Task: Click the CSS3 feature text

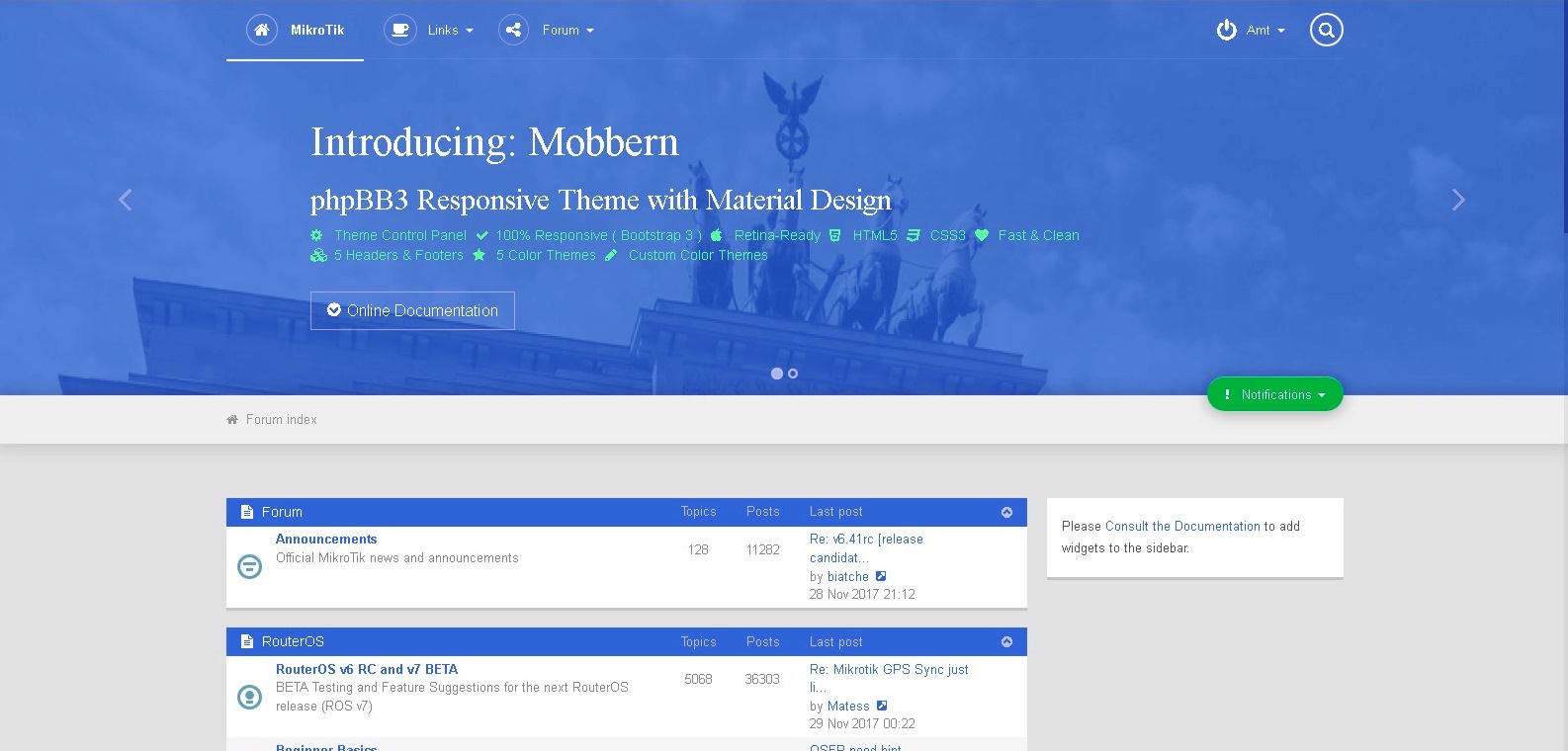Action: tap(948, 235)
